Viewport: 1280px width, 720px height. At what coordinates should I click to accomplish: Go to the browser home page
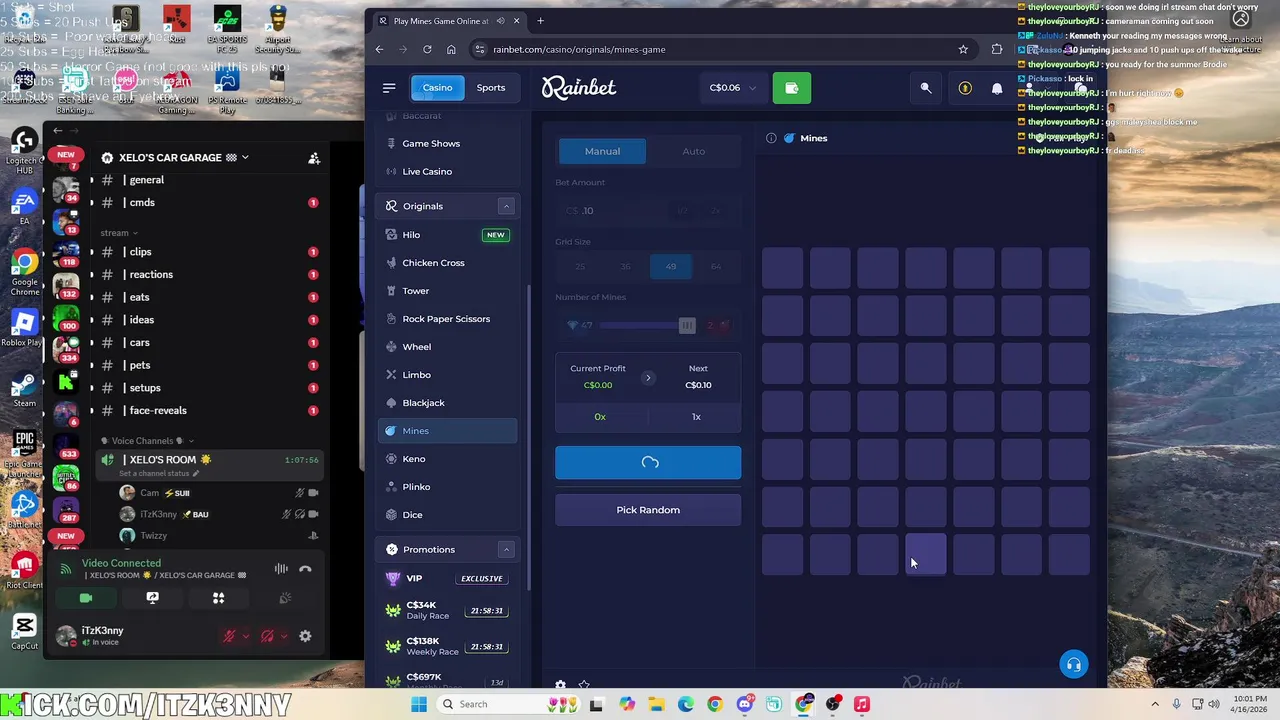(x=451, y=49)
